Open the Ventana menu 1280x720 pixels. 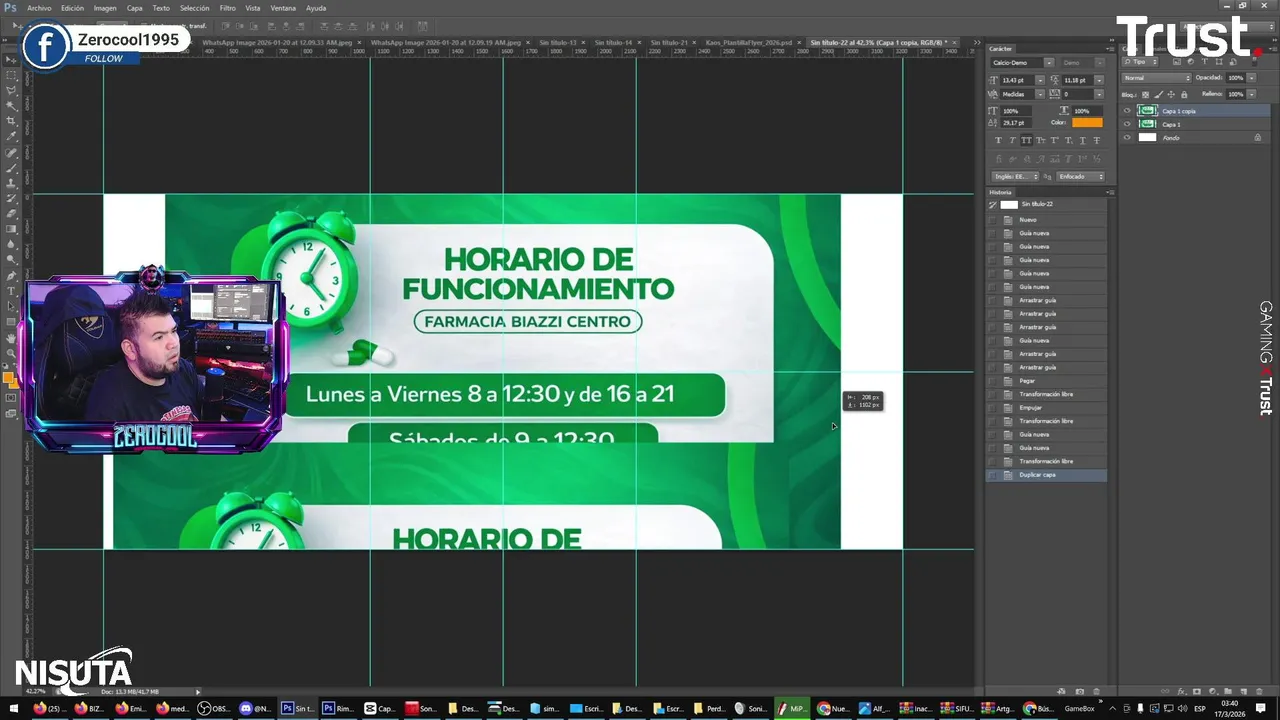pyautogui.click(x=283, y=8)
